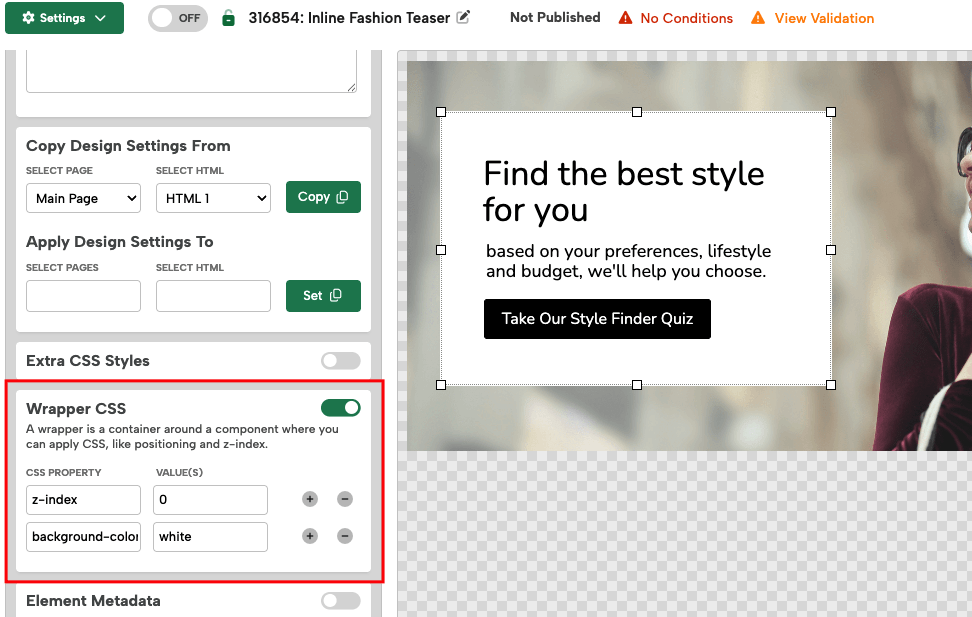Click the green Set button
This screenshot has height=617, width=972.
click(323, 295)
